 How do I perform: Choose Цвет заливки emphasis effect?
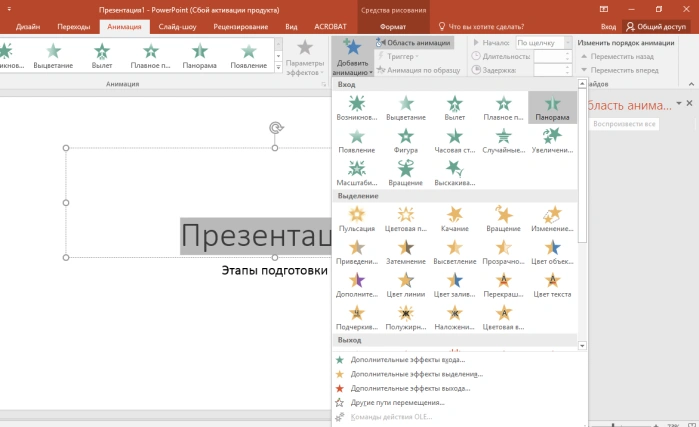[x=455, y=285]
